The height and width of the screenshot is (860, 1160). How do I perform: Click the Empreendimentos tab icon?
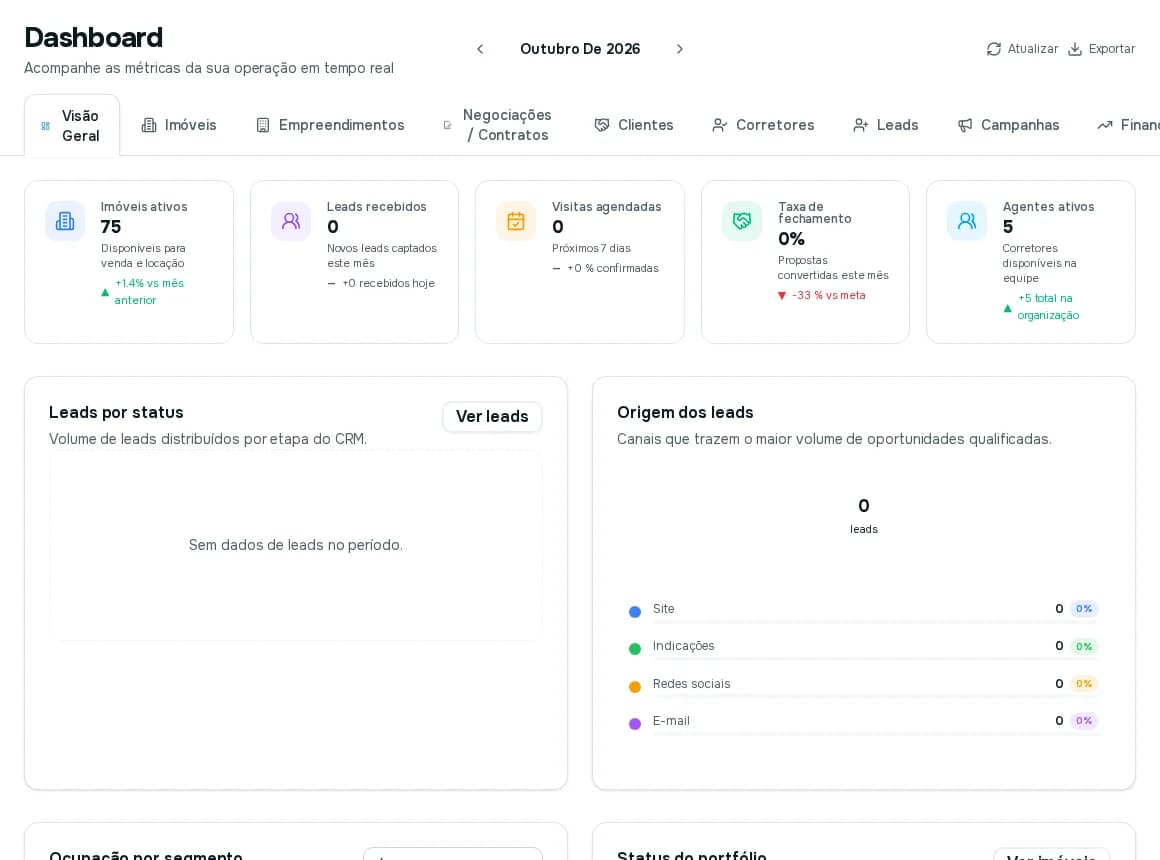pyautogui.click(x=263, y=125)
